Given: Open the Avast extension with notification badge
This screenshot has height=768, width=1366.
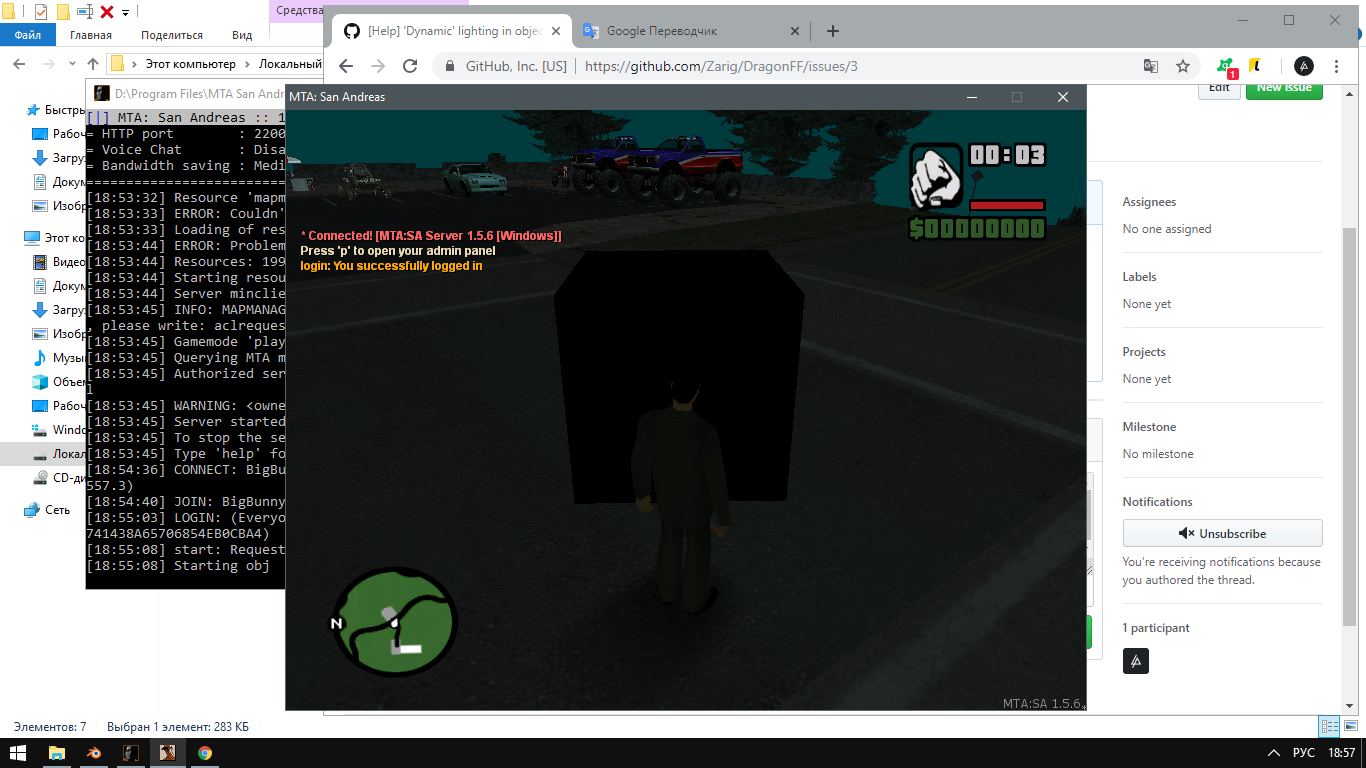Looking at the screenshot, I should [1224, 66].
